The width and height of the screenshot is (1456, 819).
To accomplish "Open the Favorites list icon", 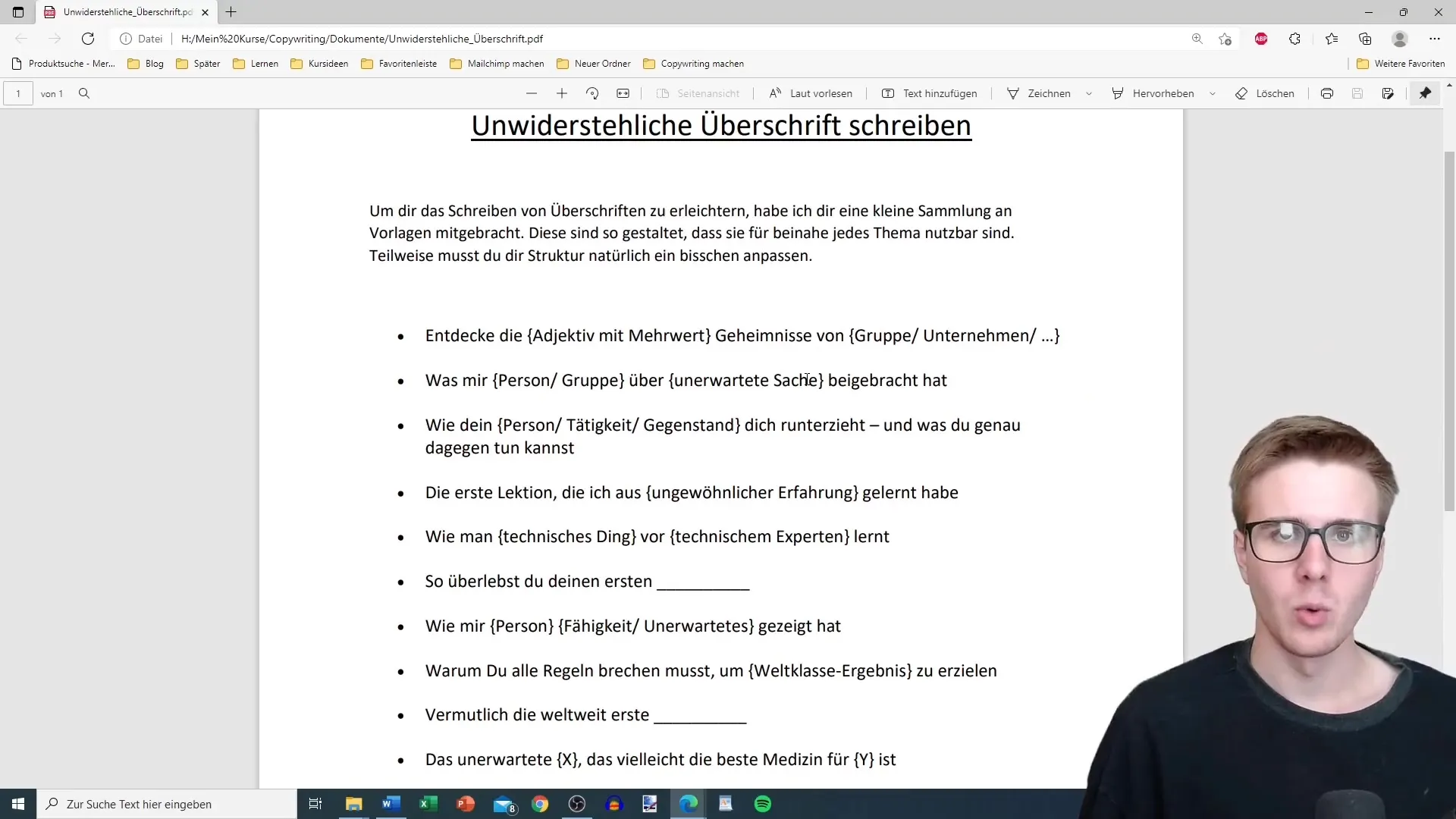I will click(1332, 39).
